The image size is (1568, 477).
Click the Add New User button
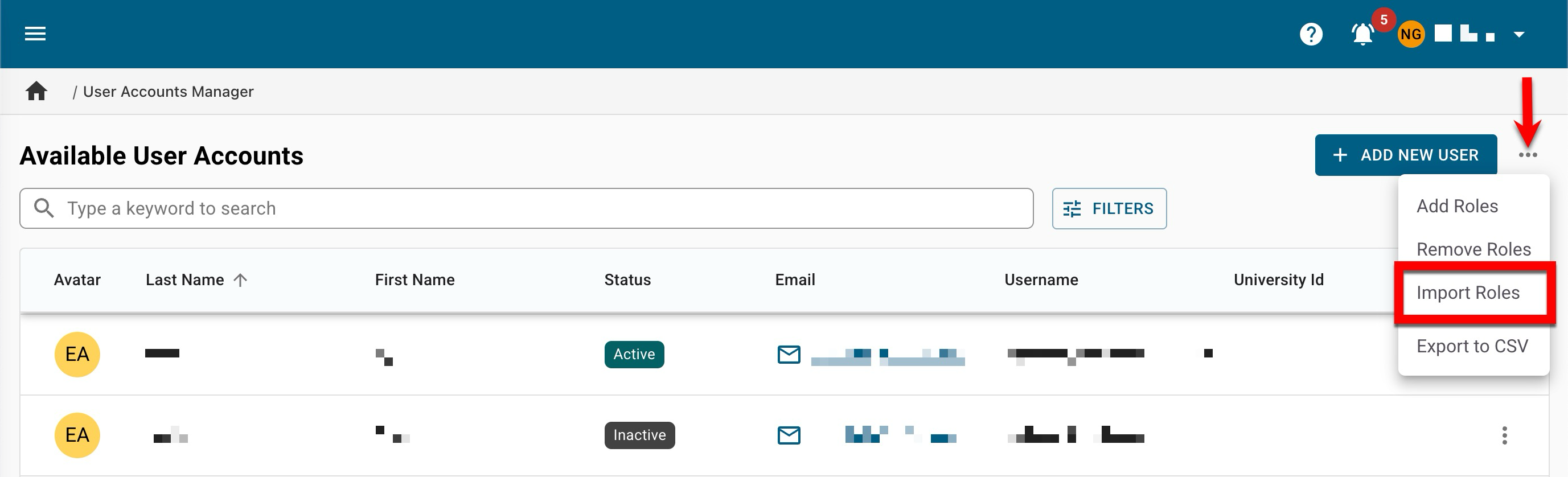[x=1405, y=155]
